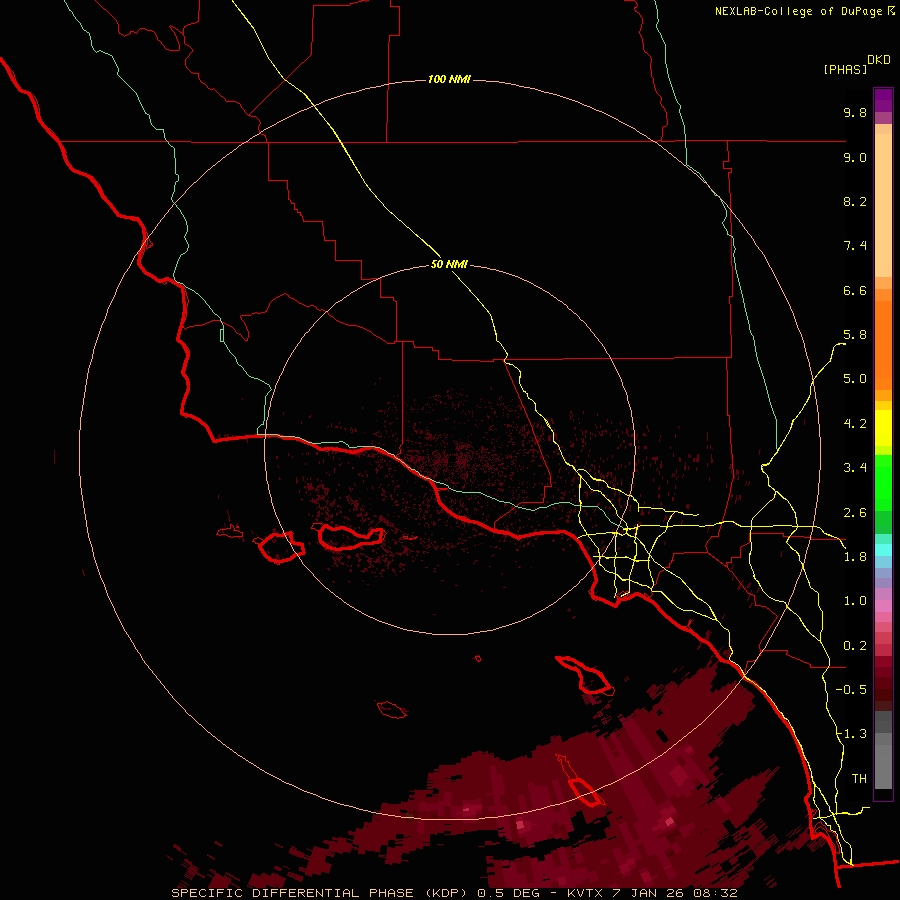Click the 7.4 scale value
The width and height of the screenshot is (900, 900).
click(x=855, y=246)
